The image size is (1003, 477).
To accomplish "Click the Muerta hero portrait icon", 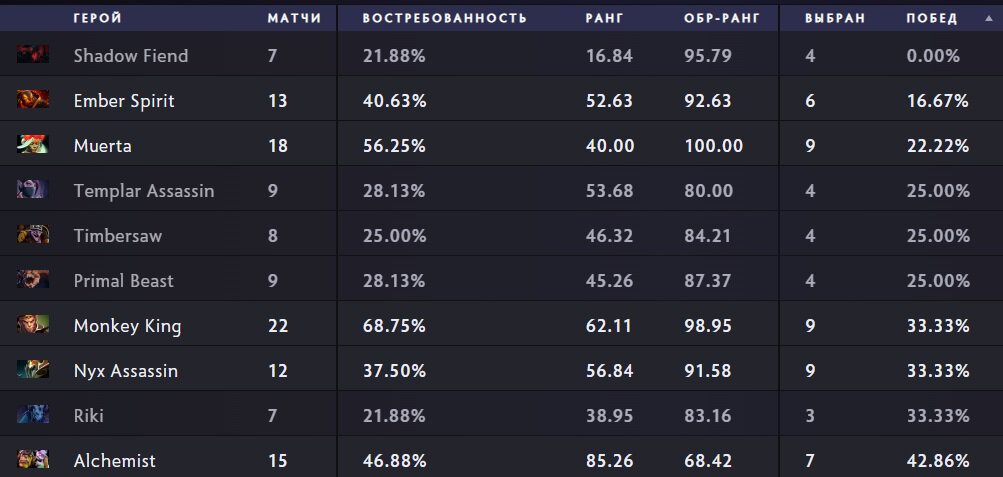I will coord(33,145).
